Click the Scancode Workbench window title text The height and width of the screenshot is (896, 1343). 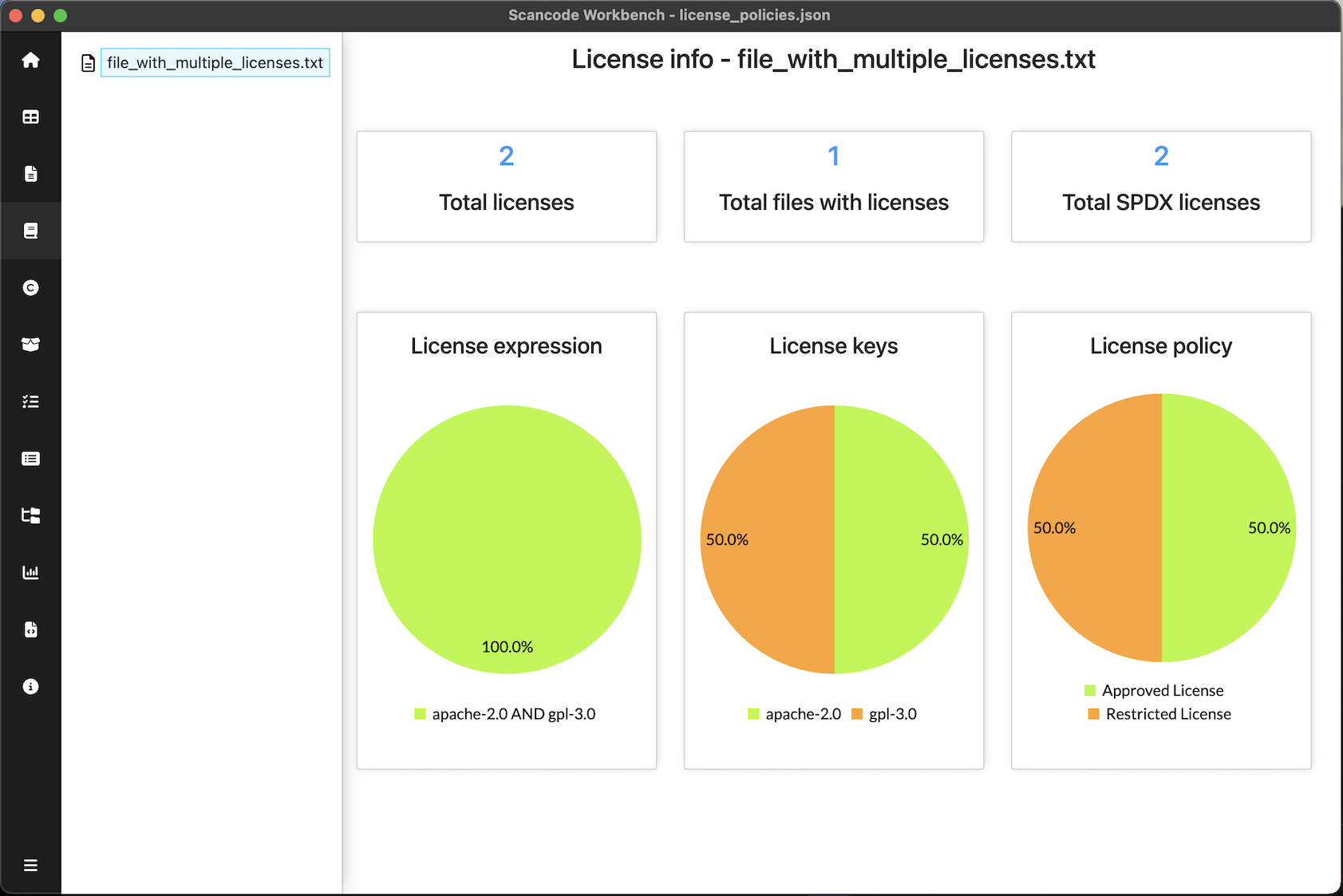tap(670, 15)
